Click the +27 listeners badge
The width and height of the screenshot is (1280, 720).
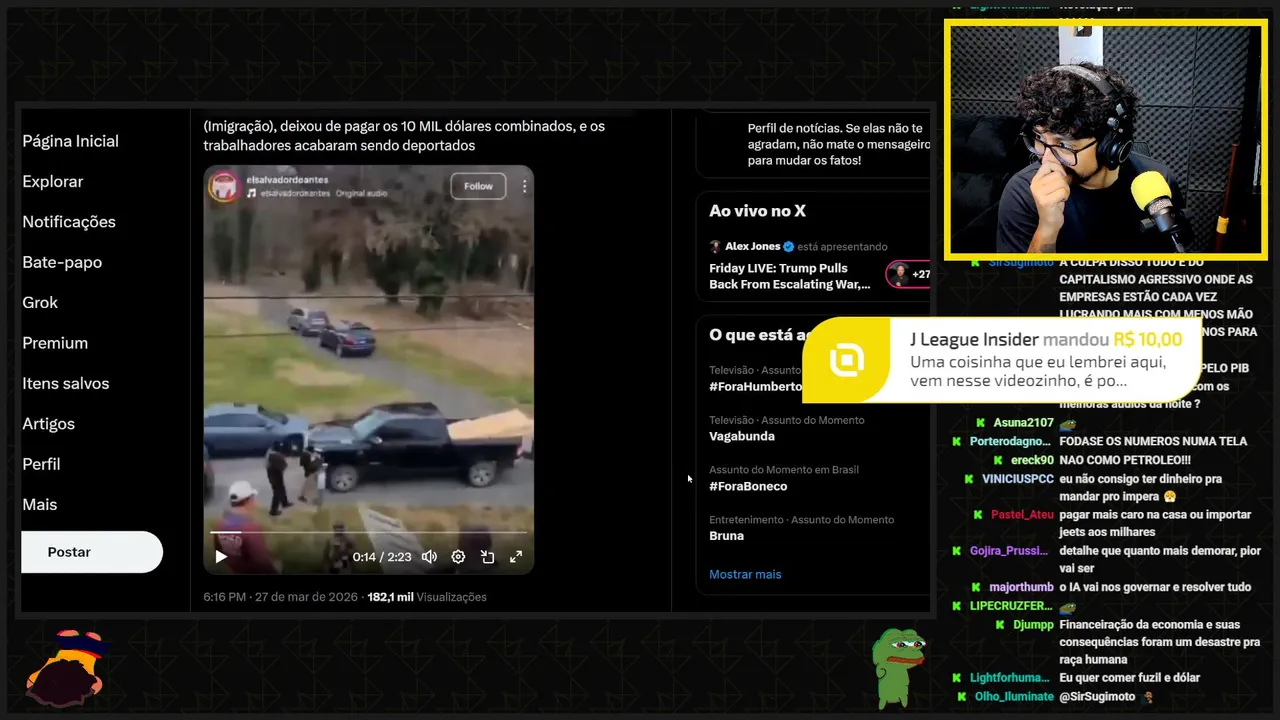tap(908, 274)
